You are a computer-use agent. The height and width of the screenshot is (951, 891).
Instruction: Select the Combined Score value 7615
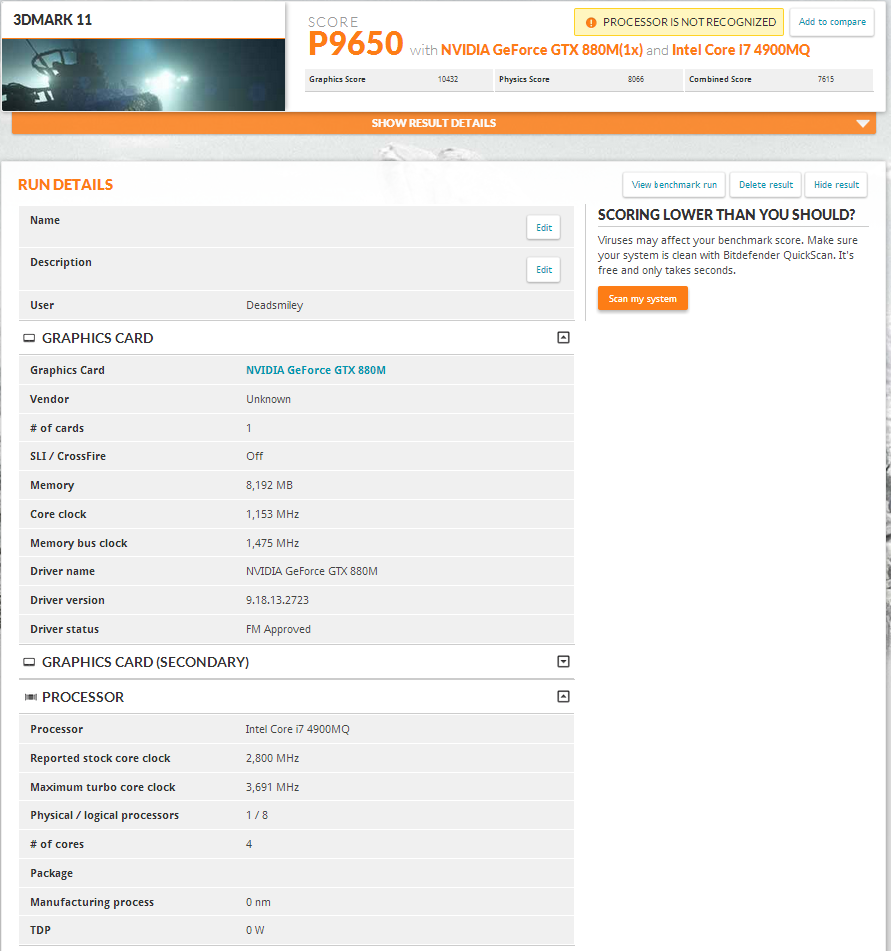coord(825,79)
